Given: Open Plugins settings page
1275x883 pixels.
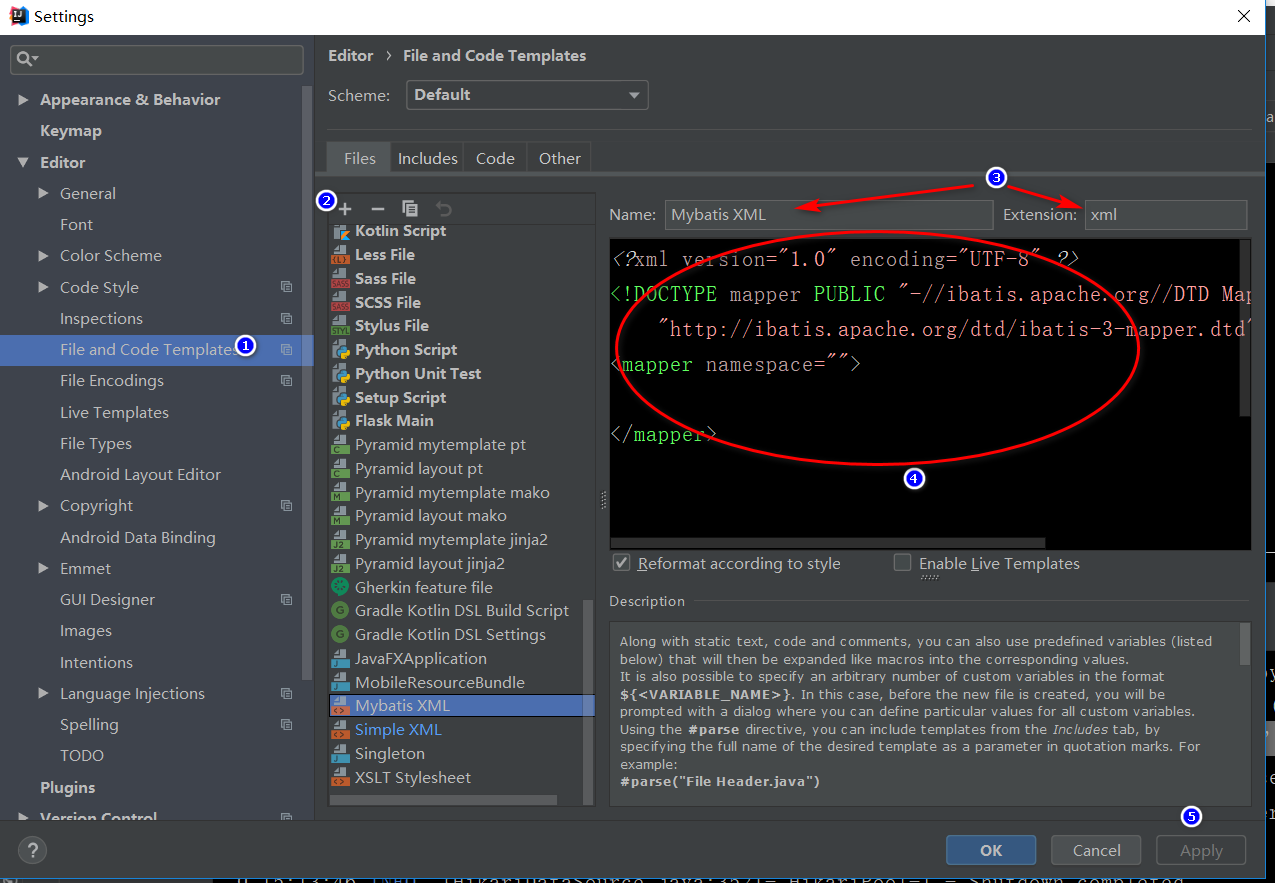Looking at the screenshot, I should click(67, 788).
